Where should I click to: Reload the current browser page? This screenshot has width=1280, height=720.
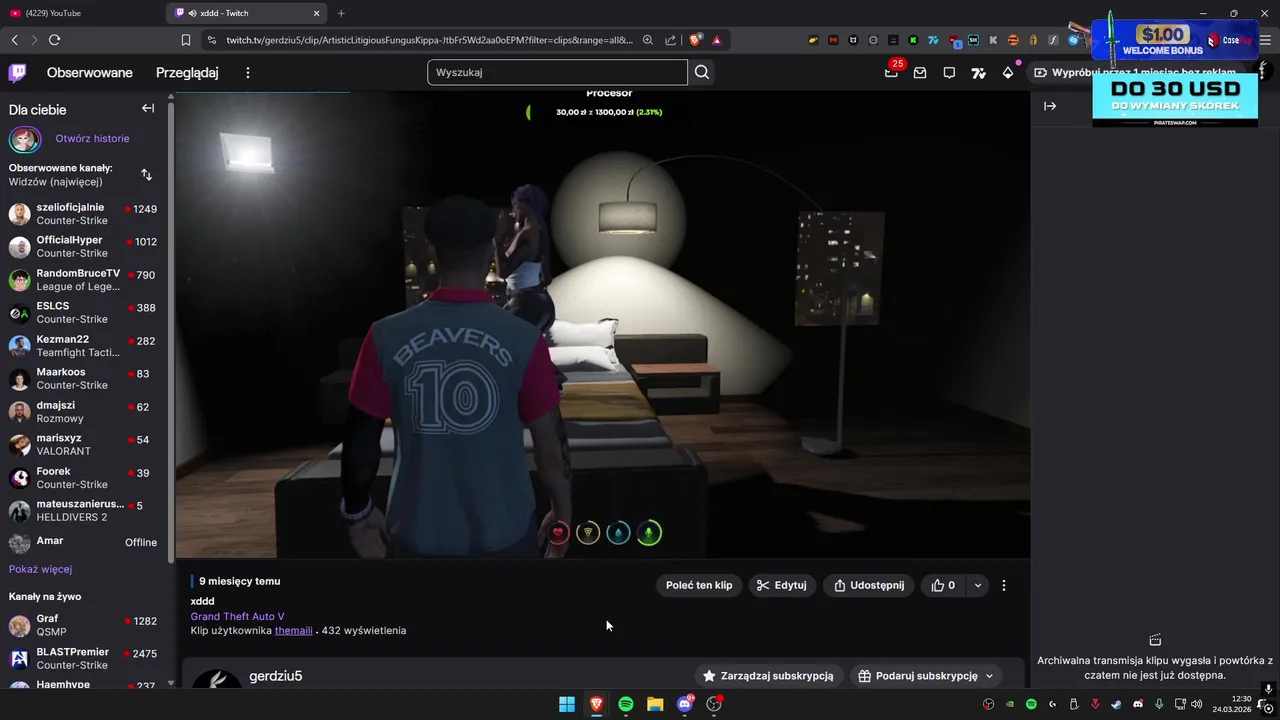tap(54, 40)
